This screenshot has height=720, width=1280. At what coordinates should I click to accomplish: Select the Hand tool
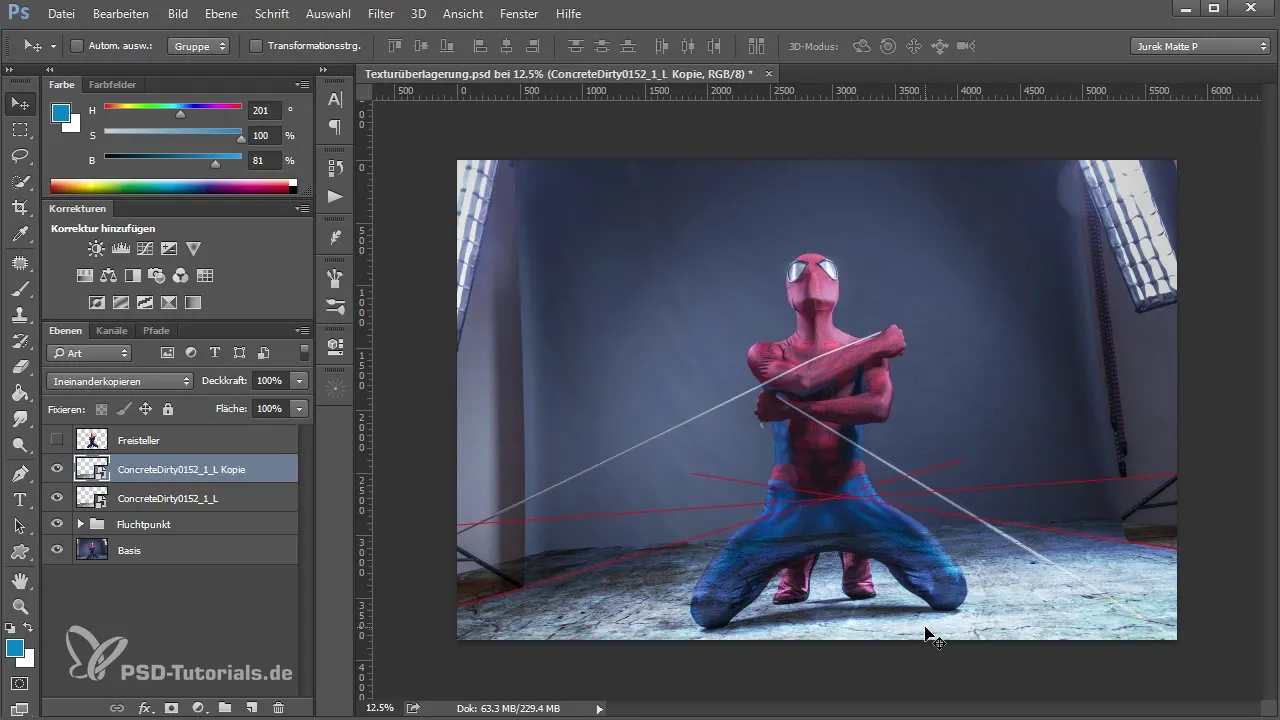(x=20, y=580)
